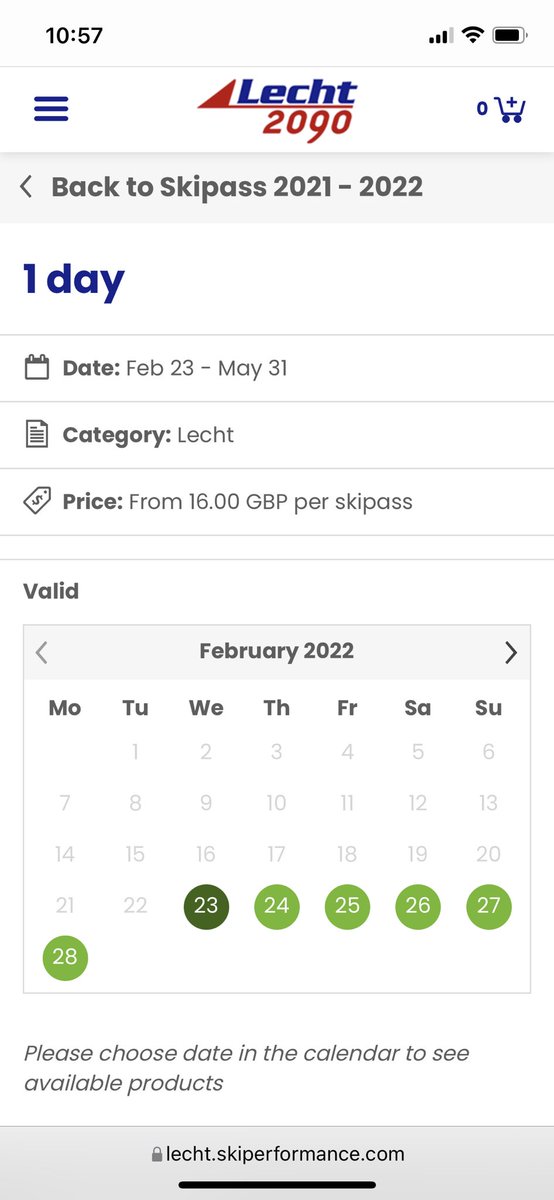Select February 23 in calendar
The width and height of the screenshot is (554, 1200).
[206, 906]
